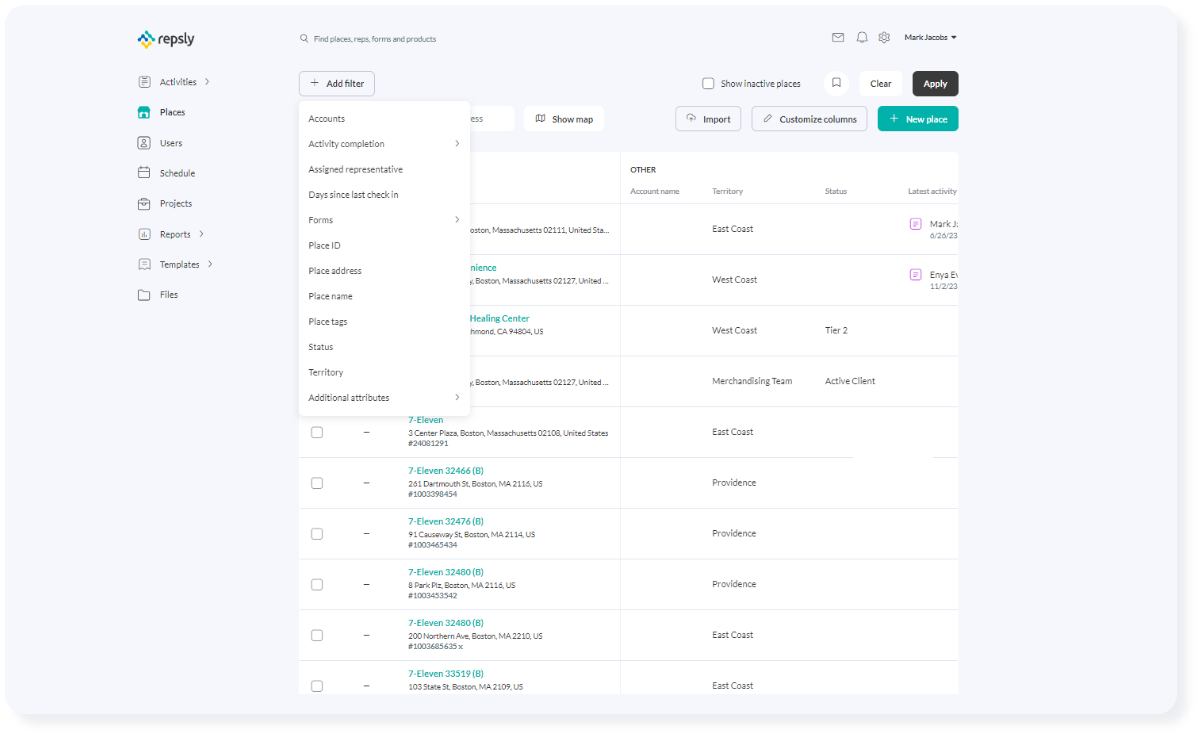
Task: Open the settings gear icon
Action: (x=884, y=38)
